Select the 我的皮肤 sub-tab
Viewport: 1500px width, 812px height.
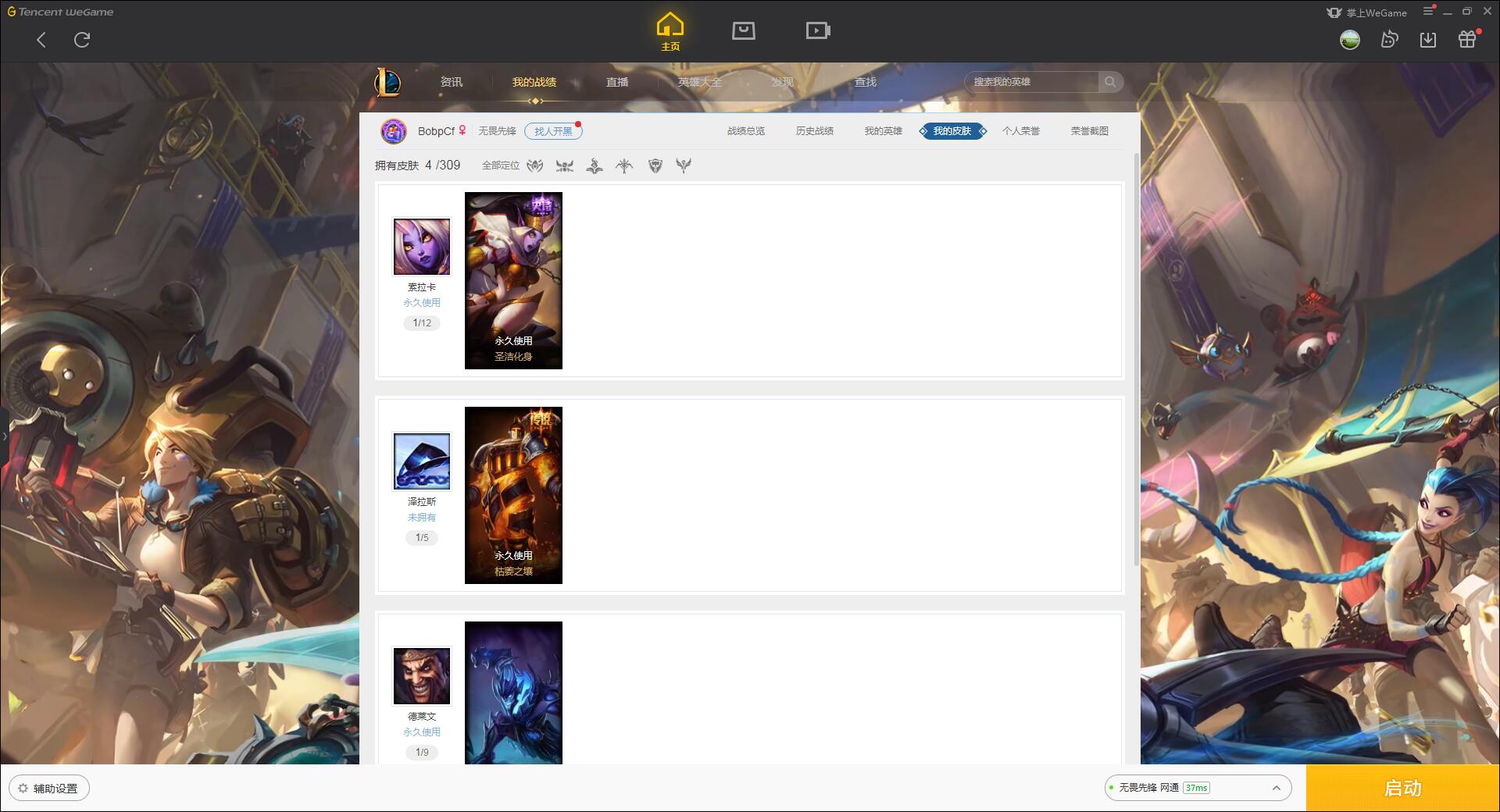click(952, 131)
